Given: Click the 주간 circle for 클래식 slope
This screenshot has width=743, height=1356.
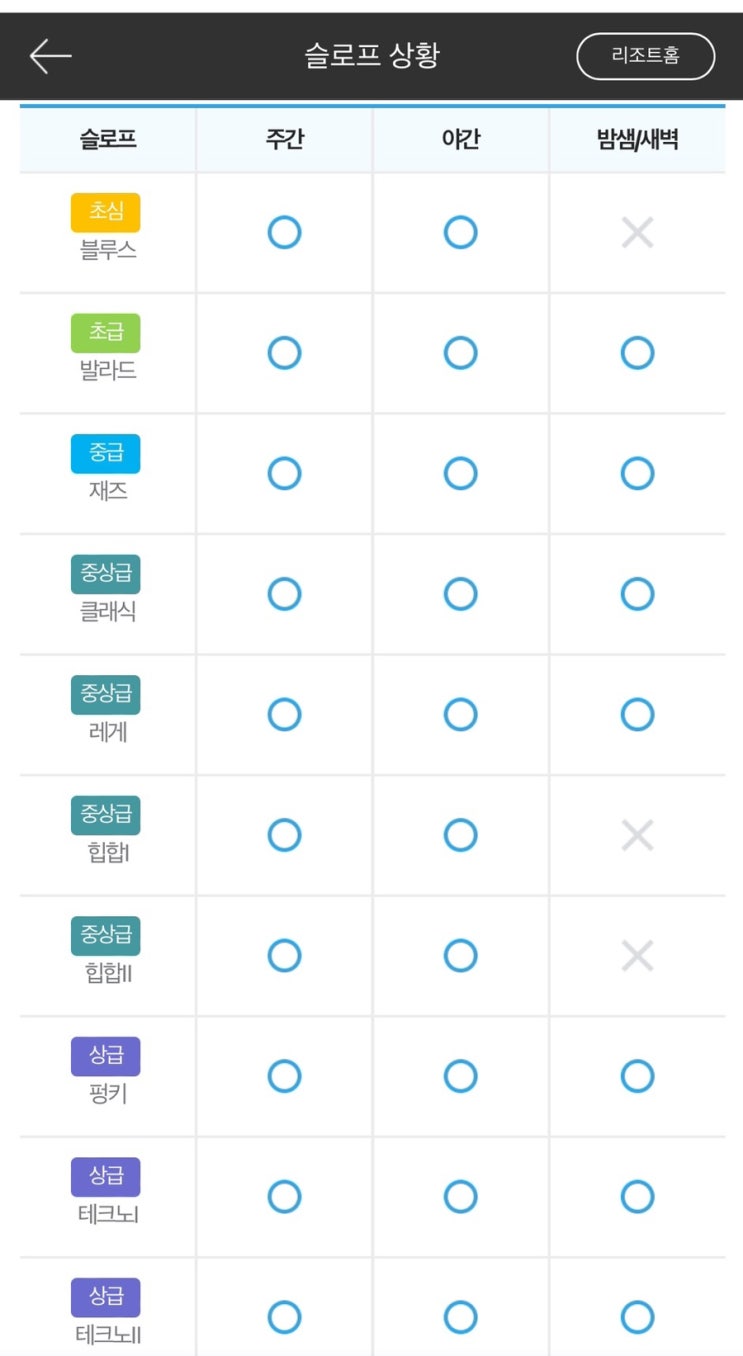Looking at the screenshot, I should [284, 594].
